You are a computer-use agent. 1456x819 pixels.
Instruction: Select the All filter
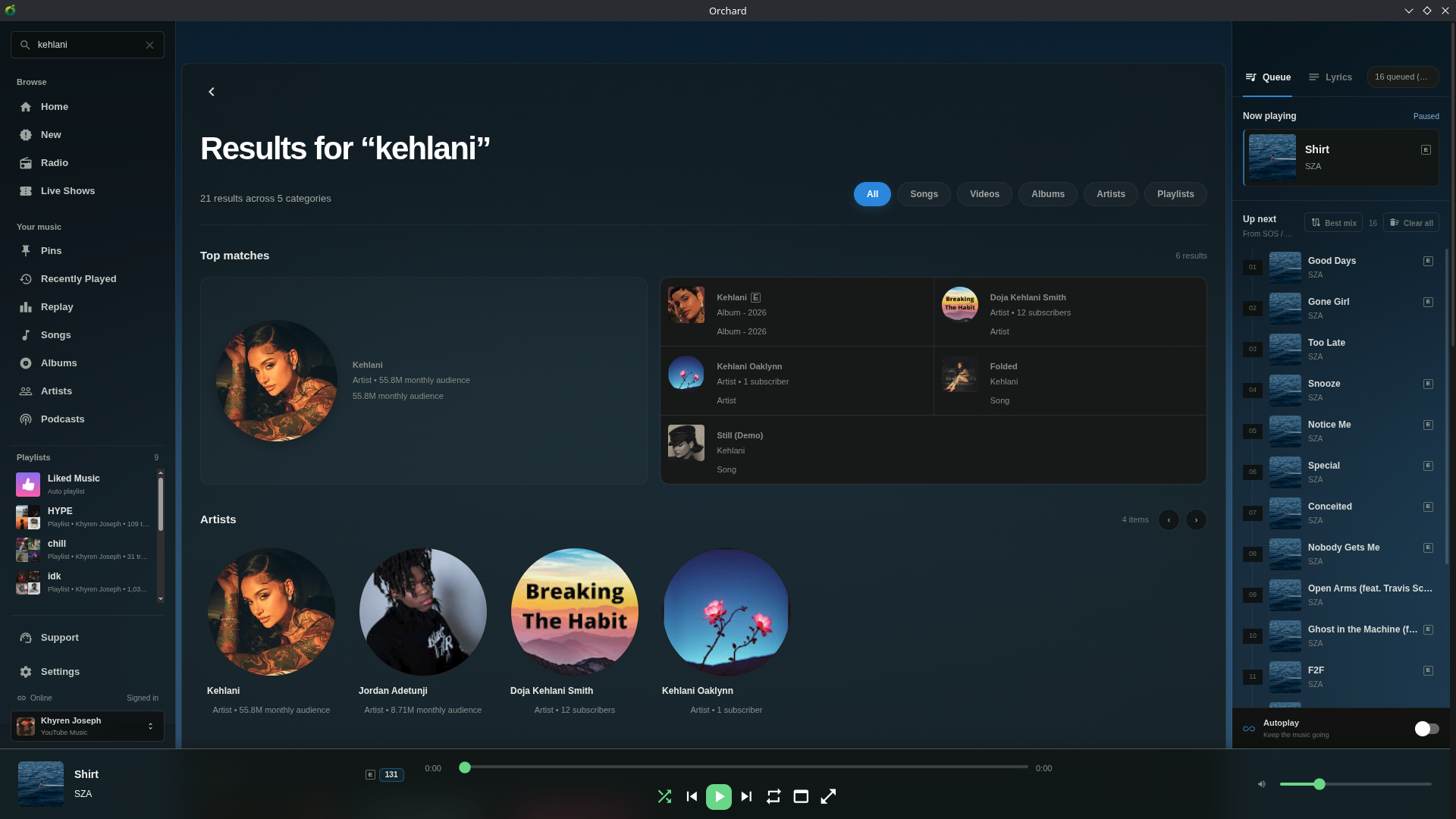872,194
